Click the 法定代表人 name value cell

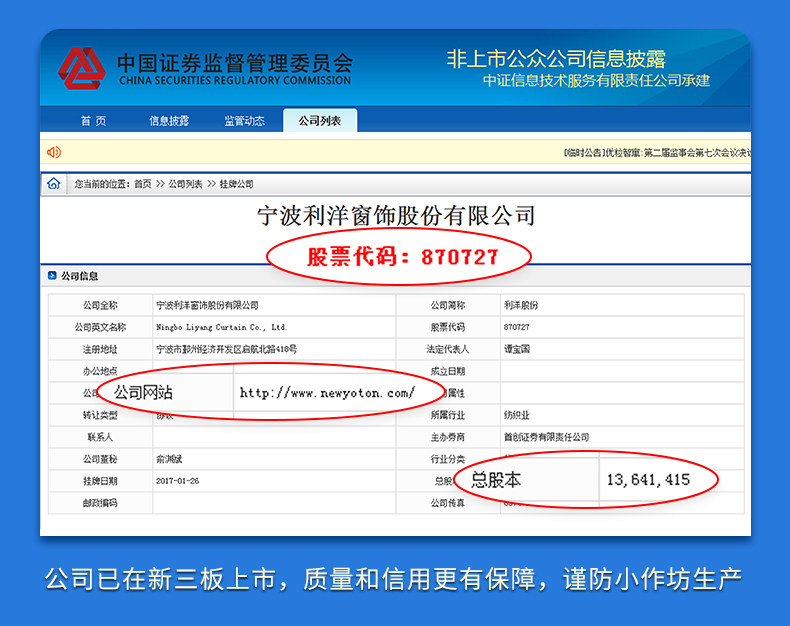(622, 349)
